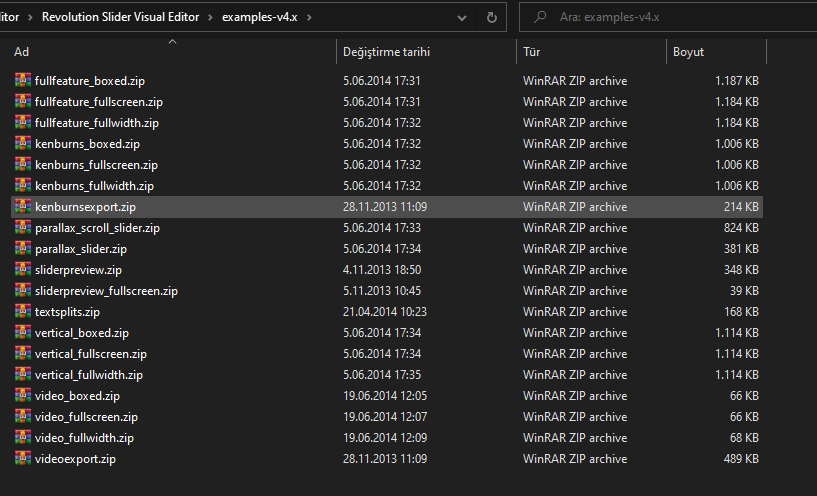
Task: Refresh the examples-v4.x folder view
Action: [491, 17]
